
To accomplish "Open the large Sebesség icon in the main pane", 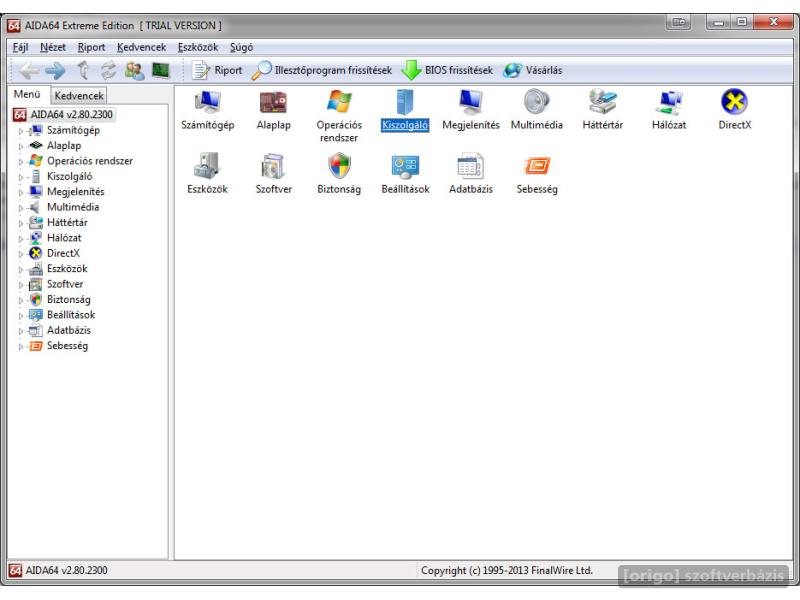I will click(537, 174).
